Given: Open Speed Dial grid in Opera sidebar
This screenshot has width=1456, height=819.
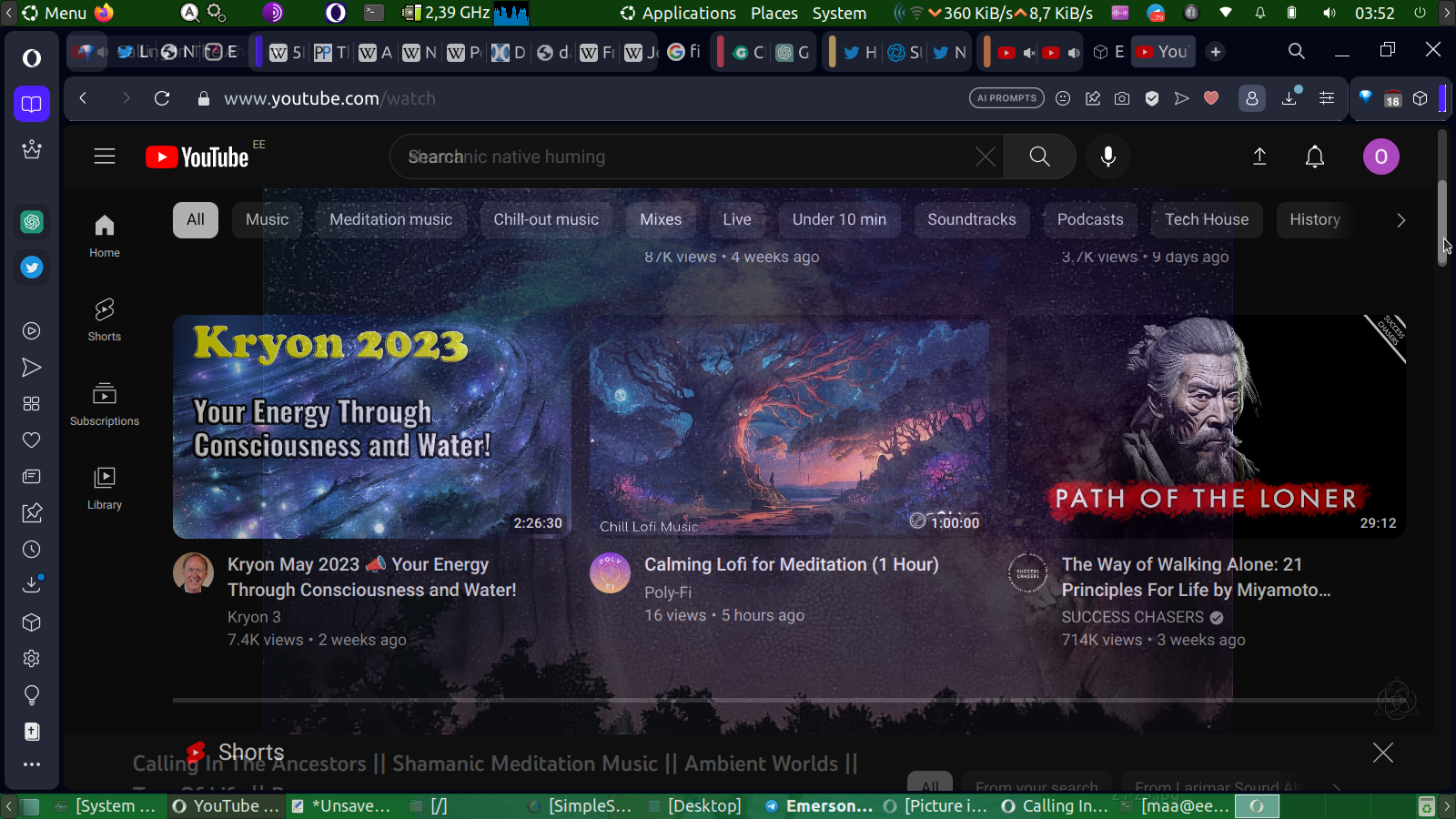Looking at the screenshot, I should point(32,404).
